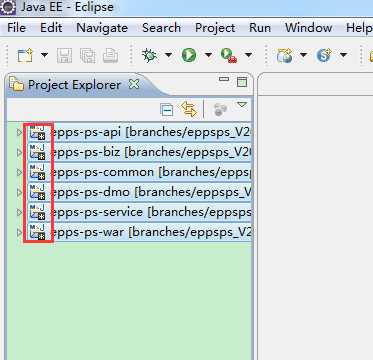Image resolution: width=373 pixels, height=360 pixels.
Task: Open the Run menu
Action: coord(260,28)
